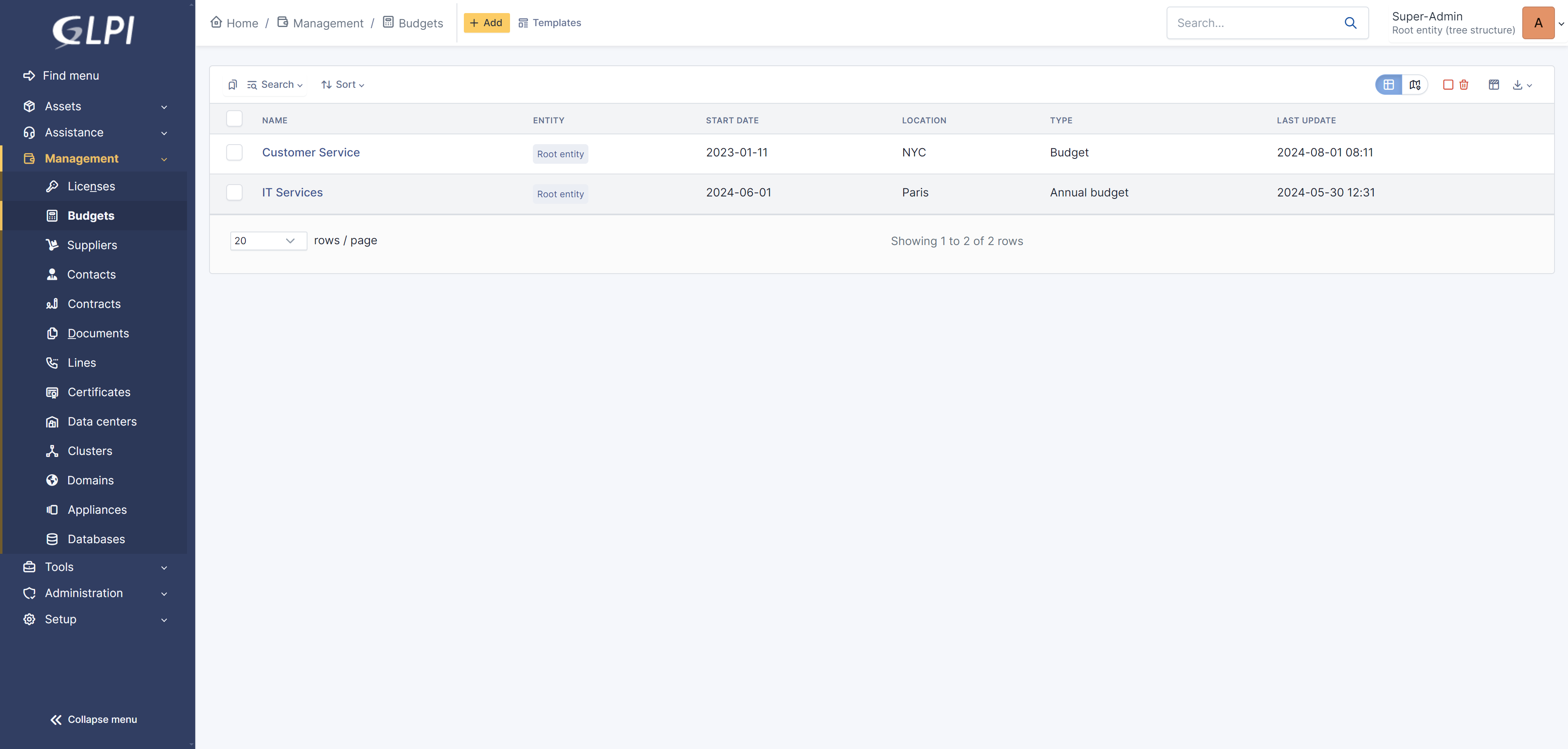Collapse the sidebar menu
This screenshot has width=1568, height=749.
(x=94, y=719)
